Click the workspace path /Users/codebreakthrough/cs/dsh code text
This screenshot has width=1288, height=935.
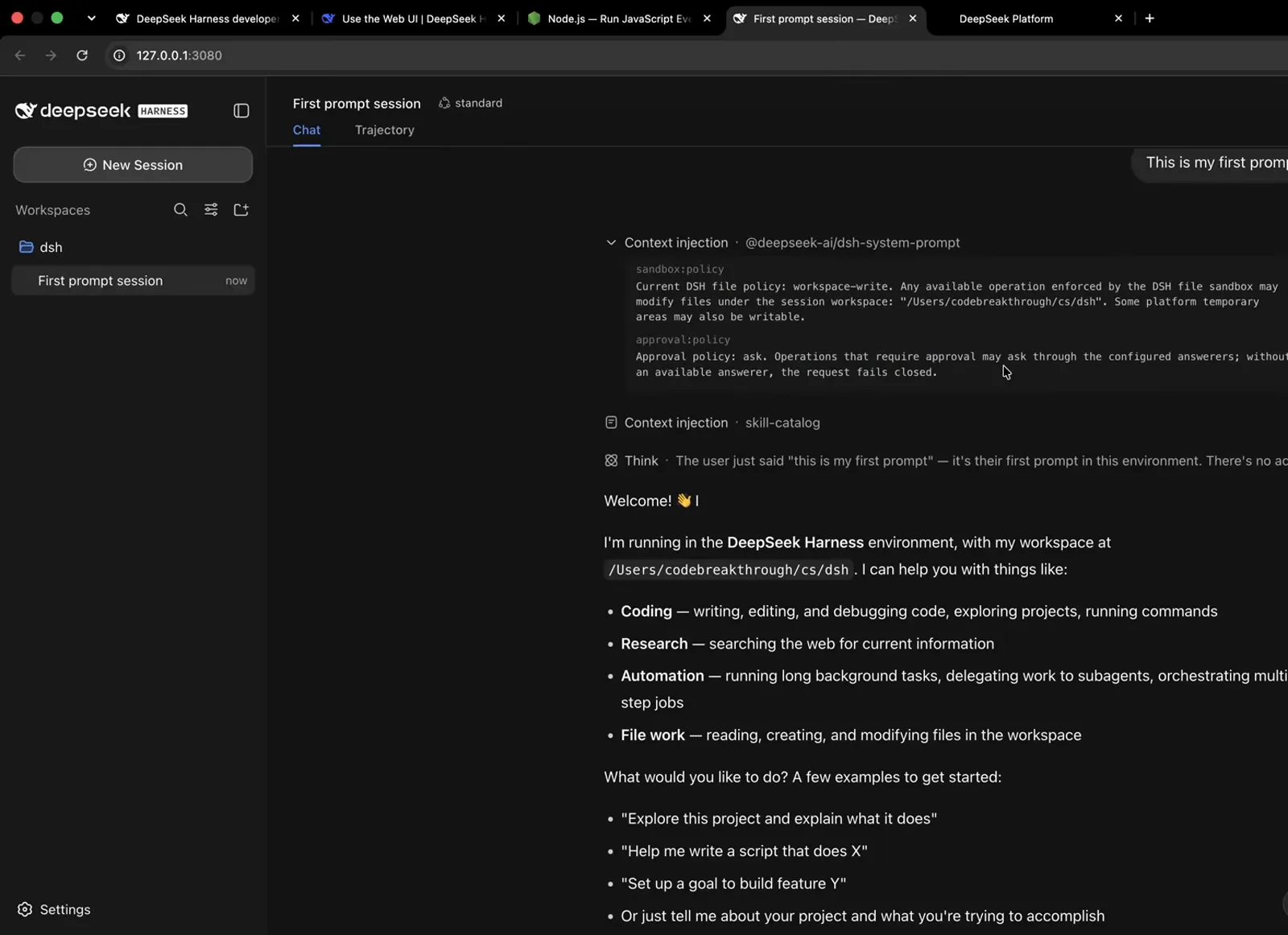coord(729,570)
